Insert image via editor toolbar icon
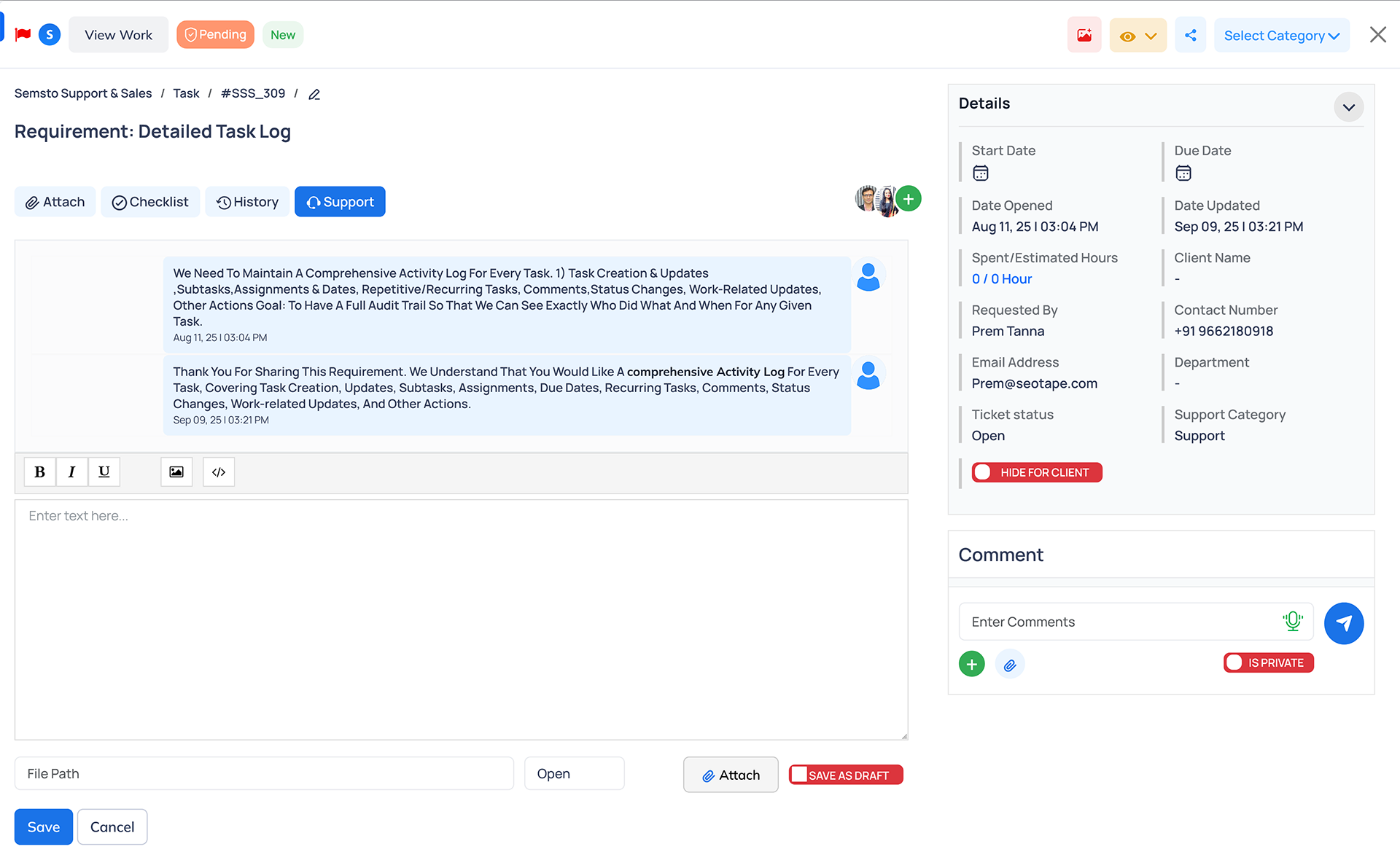Viewport: 1400px width, 860px height. [176, 472]
